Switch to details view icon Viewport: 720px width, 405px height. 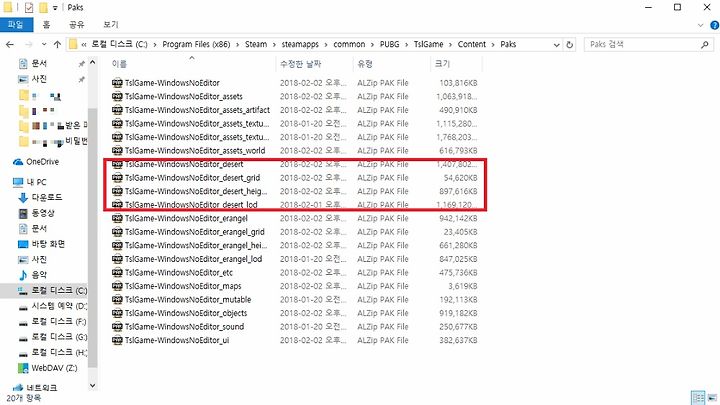698,398
